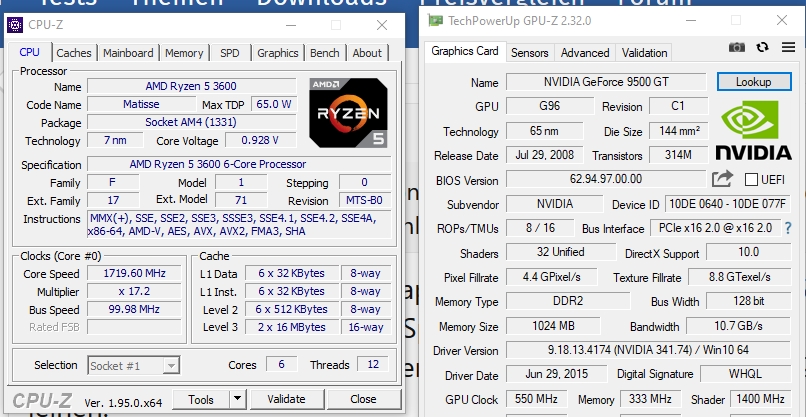Open the Tools dropdown arrow in CPU-Z
This screenshot has height=417, width=806.
click(x=237, y=398)
